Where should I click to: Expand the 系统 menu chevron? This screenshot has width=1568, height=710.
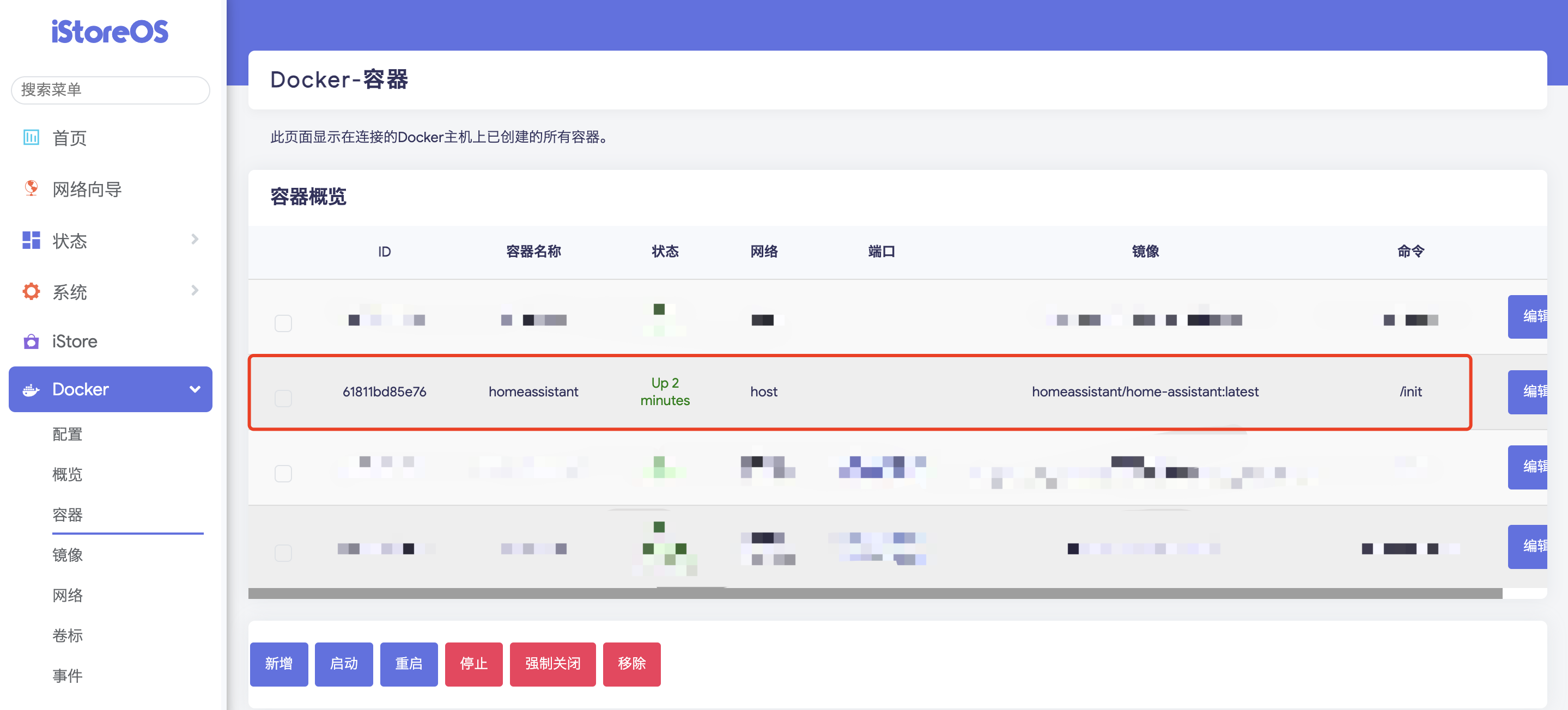(x=195, y=290)
